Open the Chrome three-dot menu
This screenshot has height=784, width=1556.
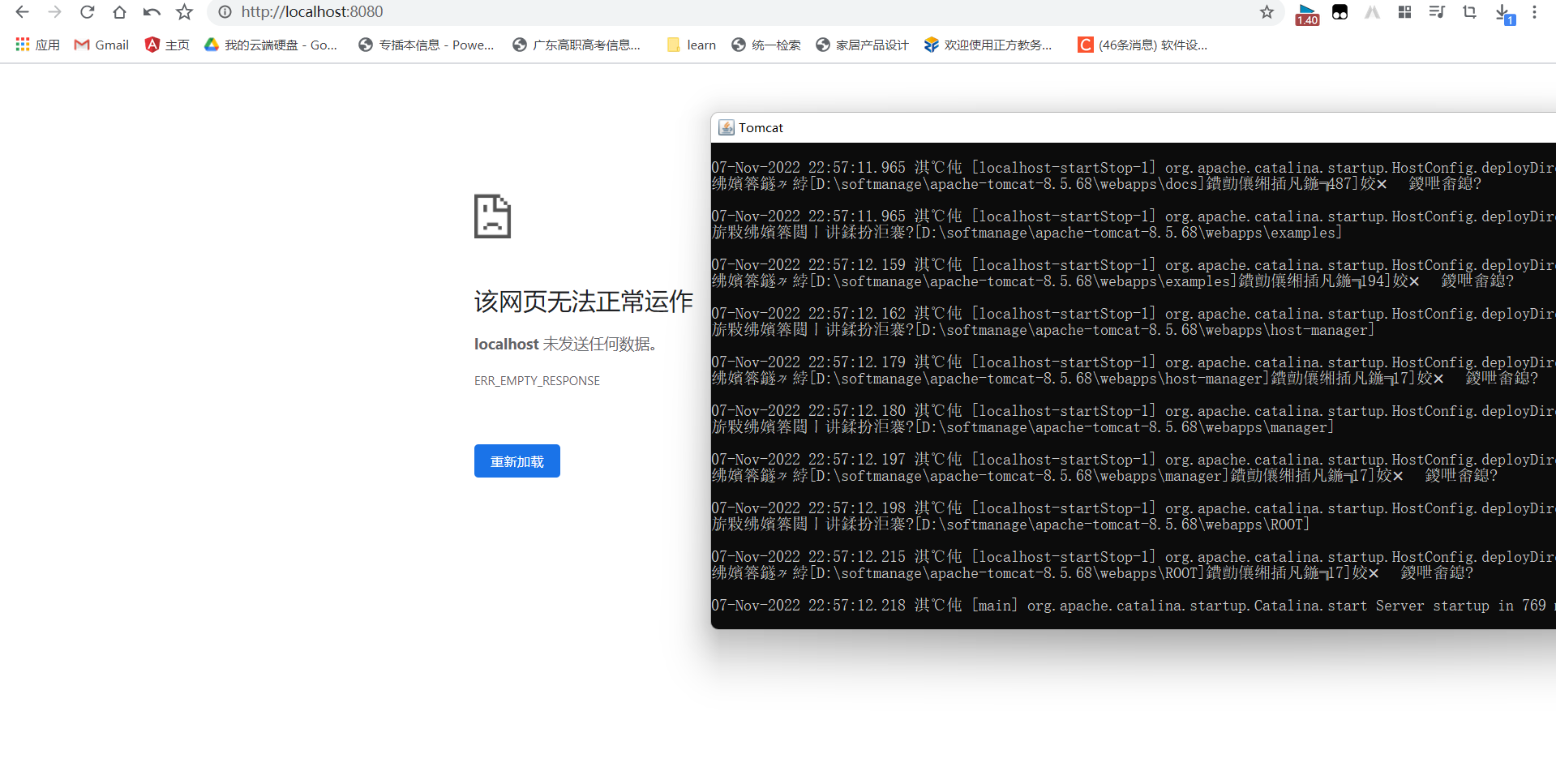[x=1534, y=12]
